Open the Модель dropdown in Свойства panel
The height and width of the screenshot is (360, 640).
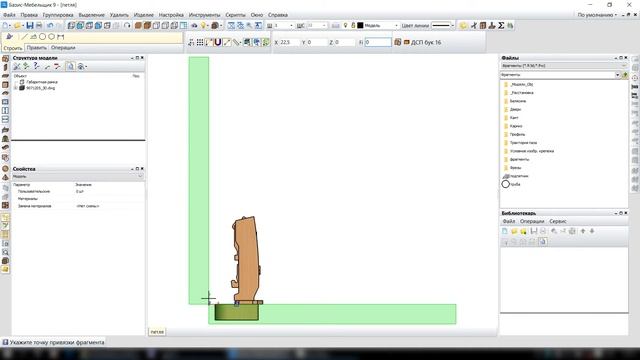coord(140,176)
